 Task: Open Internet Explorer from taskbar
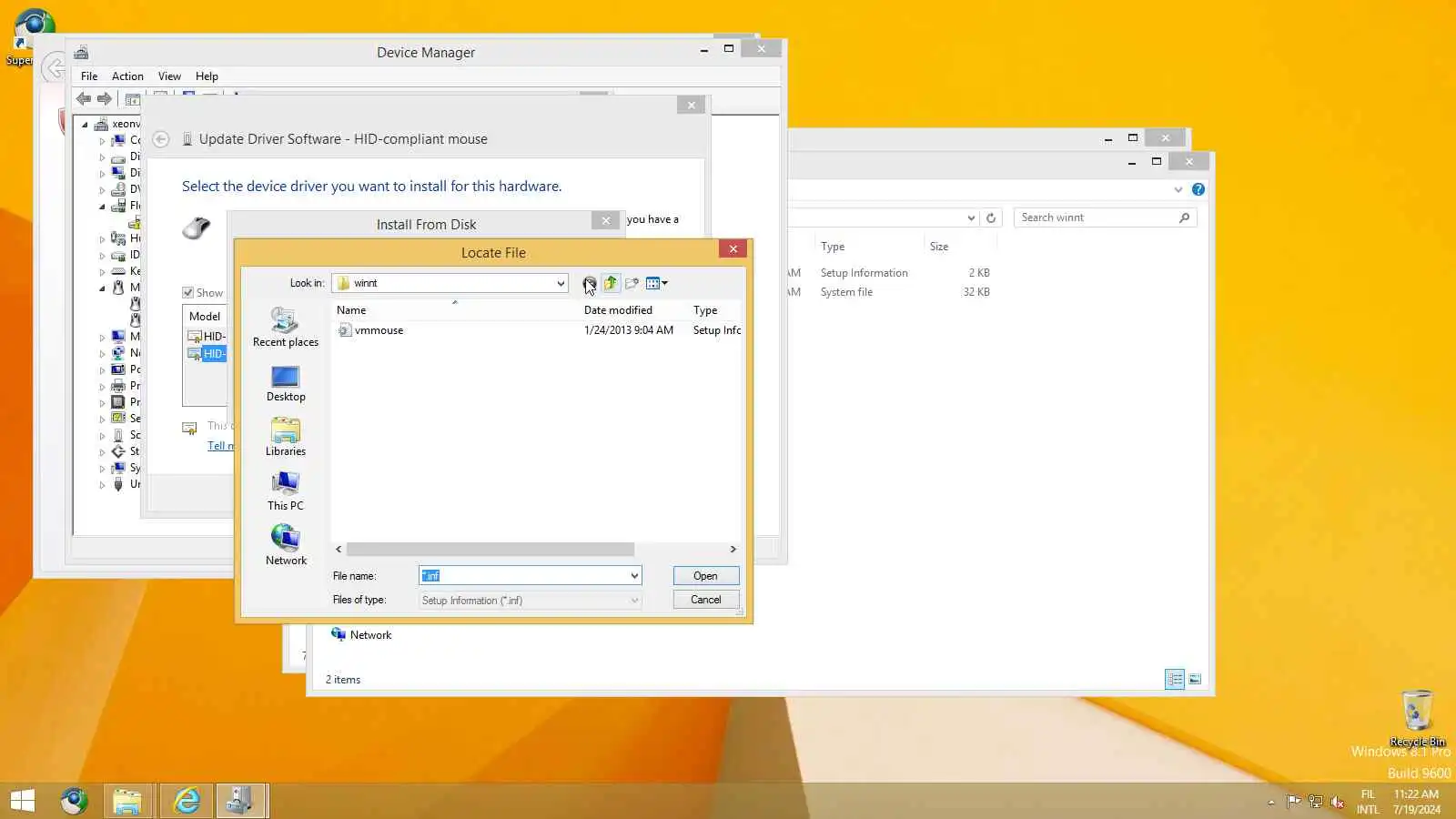[187, 801]
